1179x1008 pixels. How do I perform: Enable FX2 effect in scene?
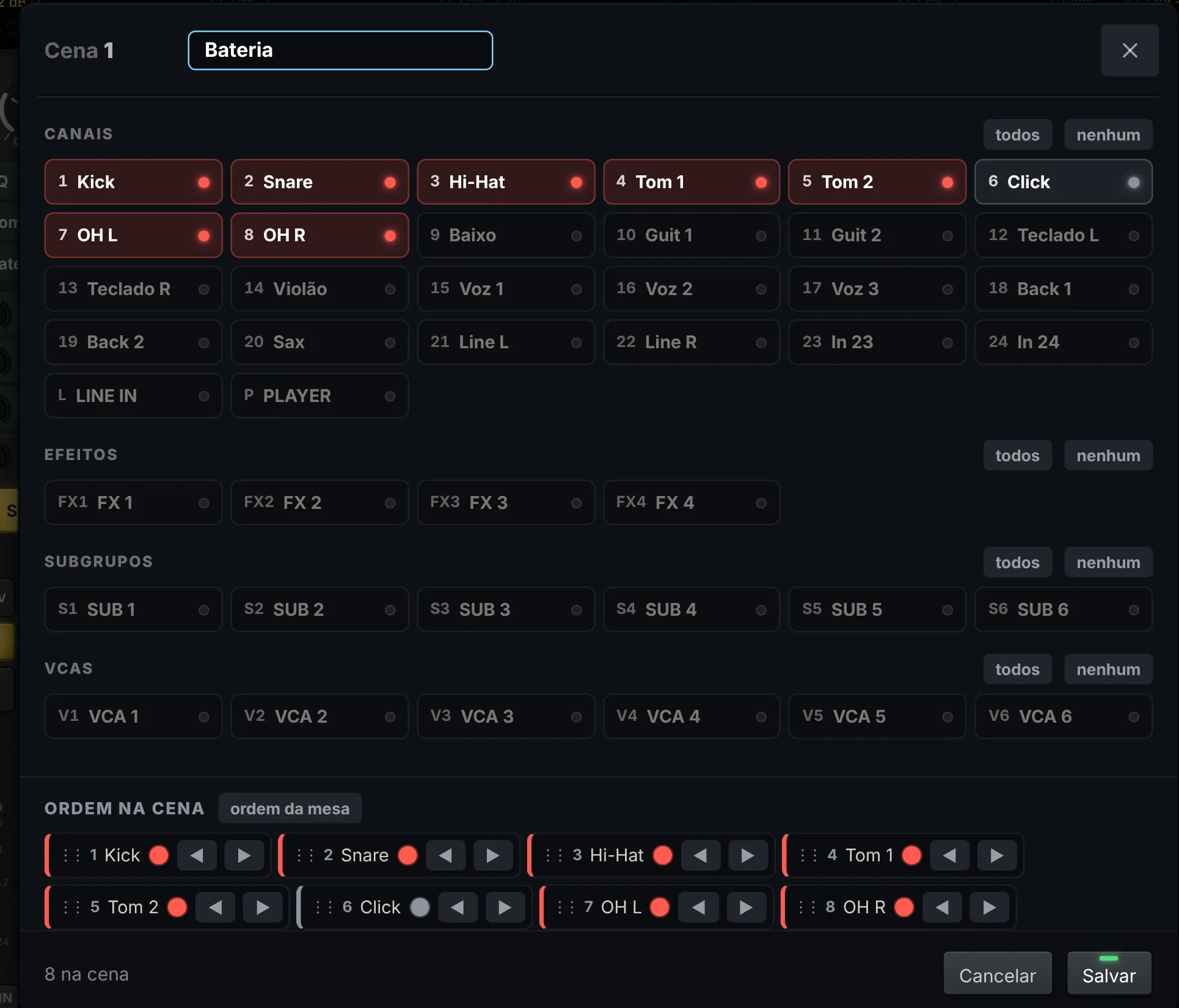tap(319, 503)
